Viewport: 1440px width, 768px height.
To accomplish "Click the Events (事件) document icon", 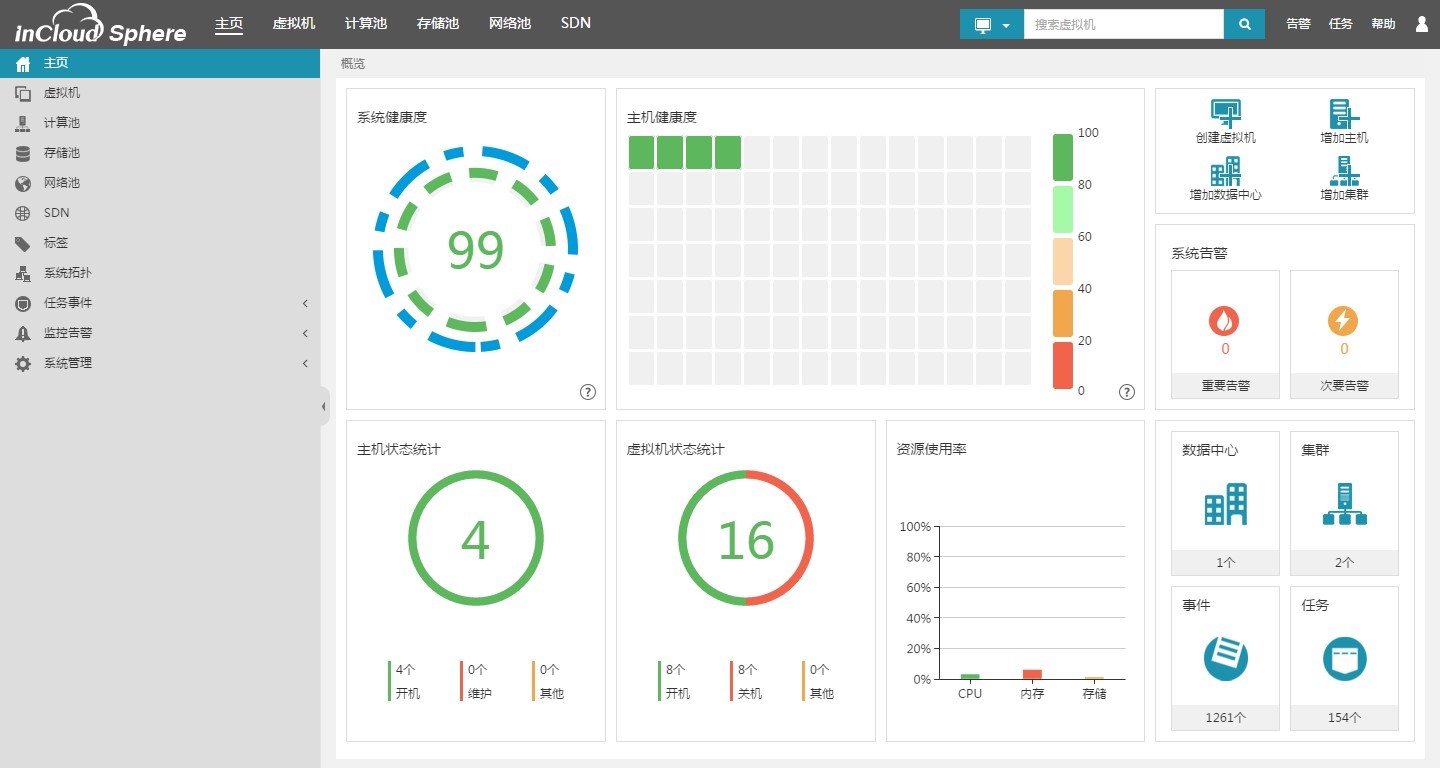I will coord(1225,658).
